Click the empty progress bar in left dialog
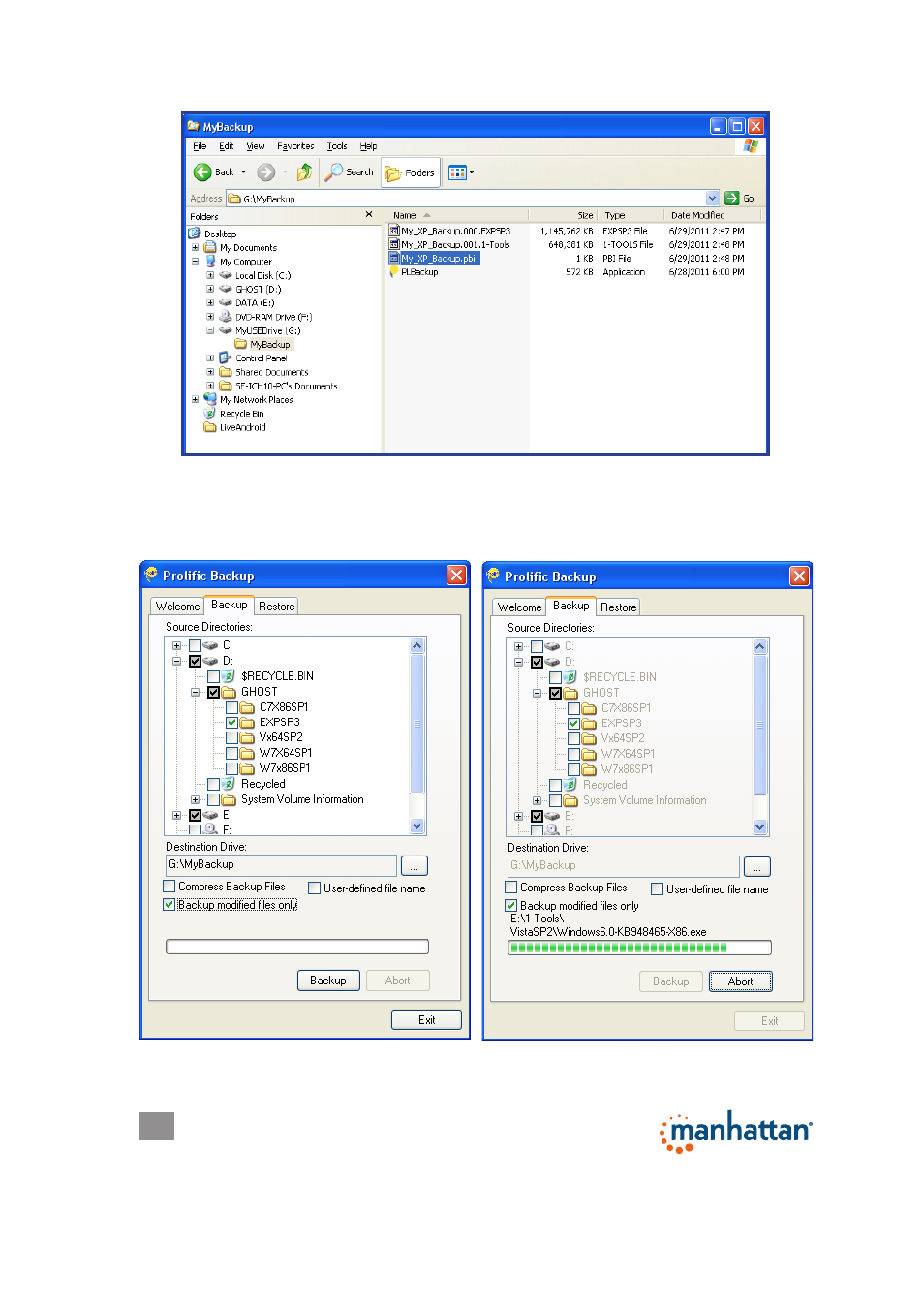Viewport: 924px width, 1308px height. click(x=297, y=947)
